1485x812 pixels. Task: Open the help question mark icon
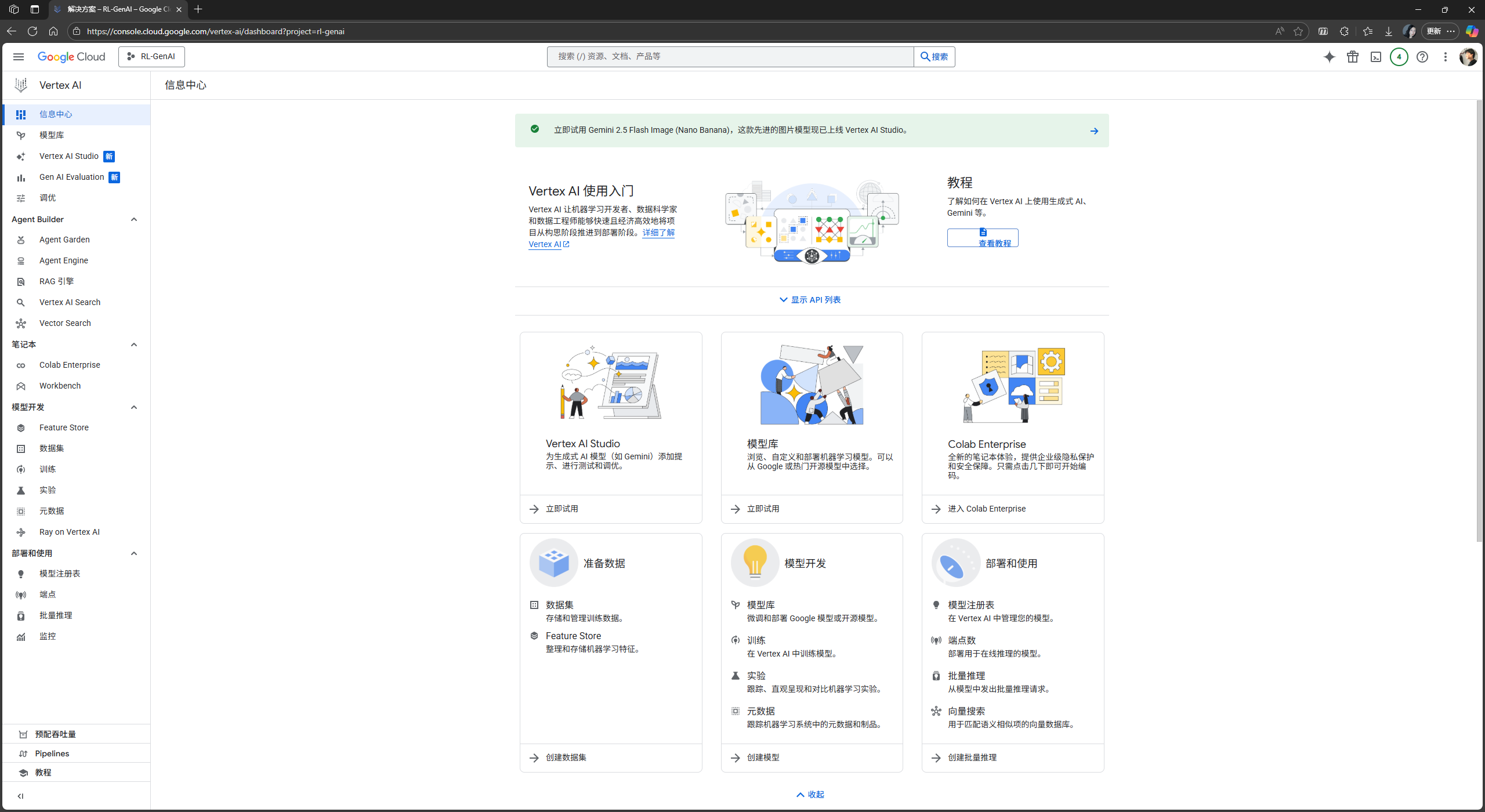1422,57
